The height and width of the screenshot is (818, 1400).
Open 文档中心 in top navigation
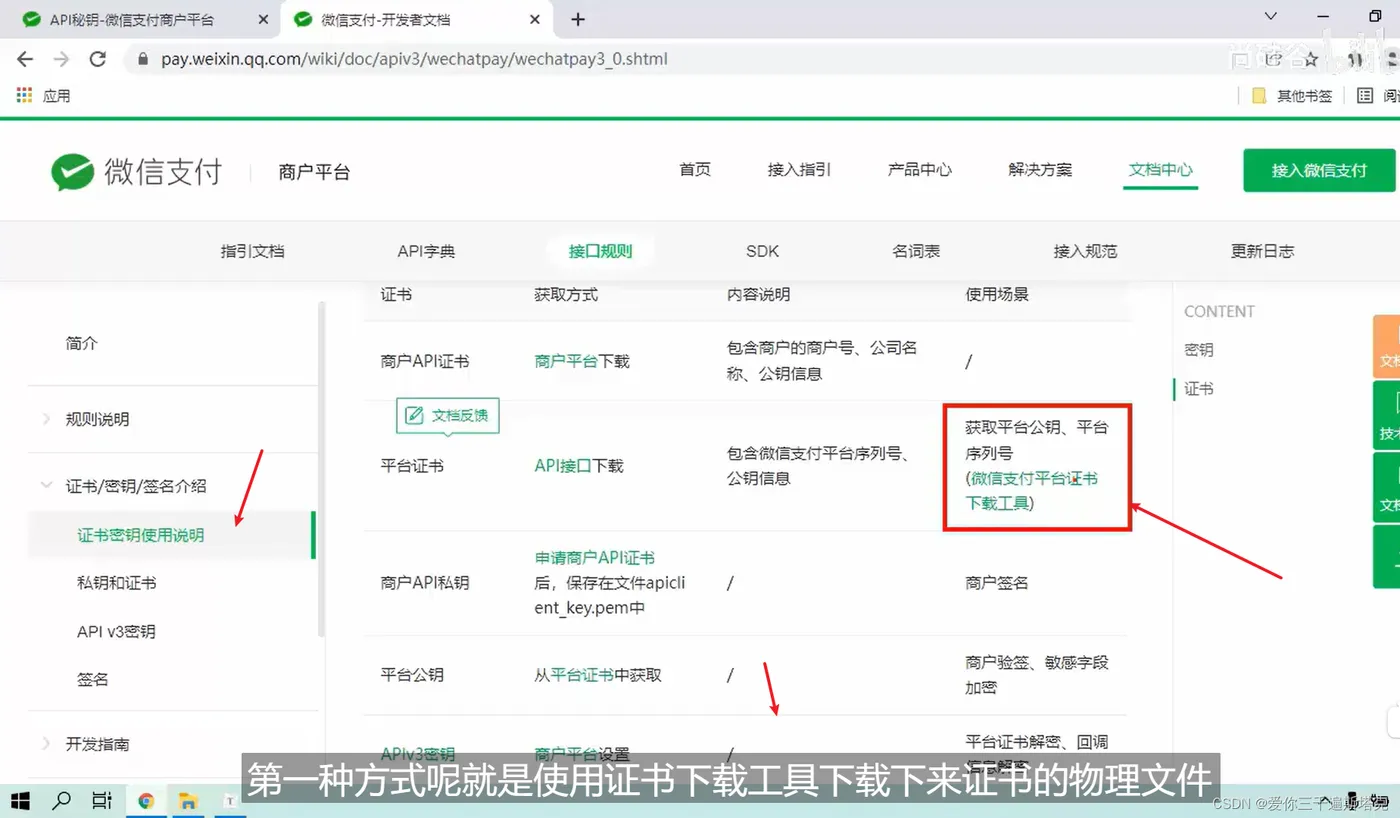click(x=1161, y=170)
